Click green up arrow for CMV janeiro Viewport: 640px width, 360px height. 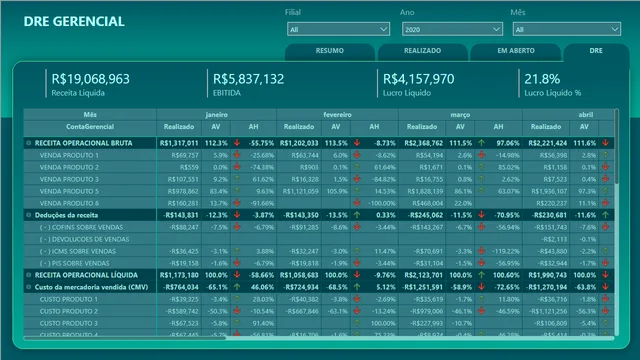tap(237, 287)
